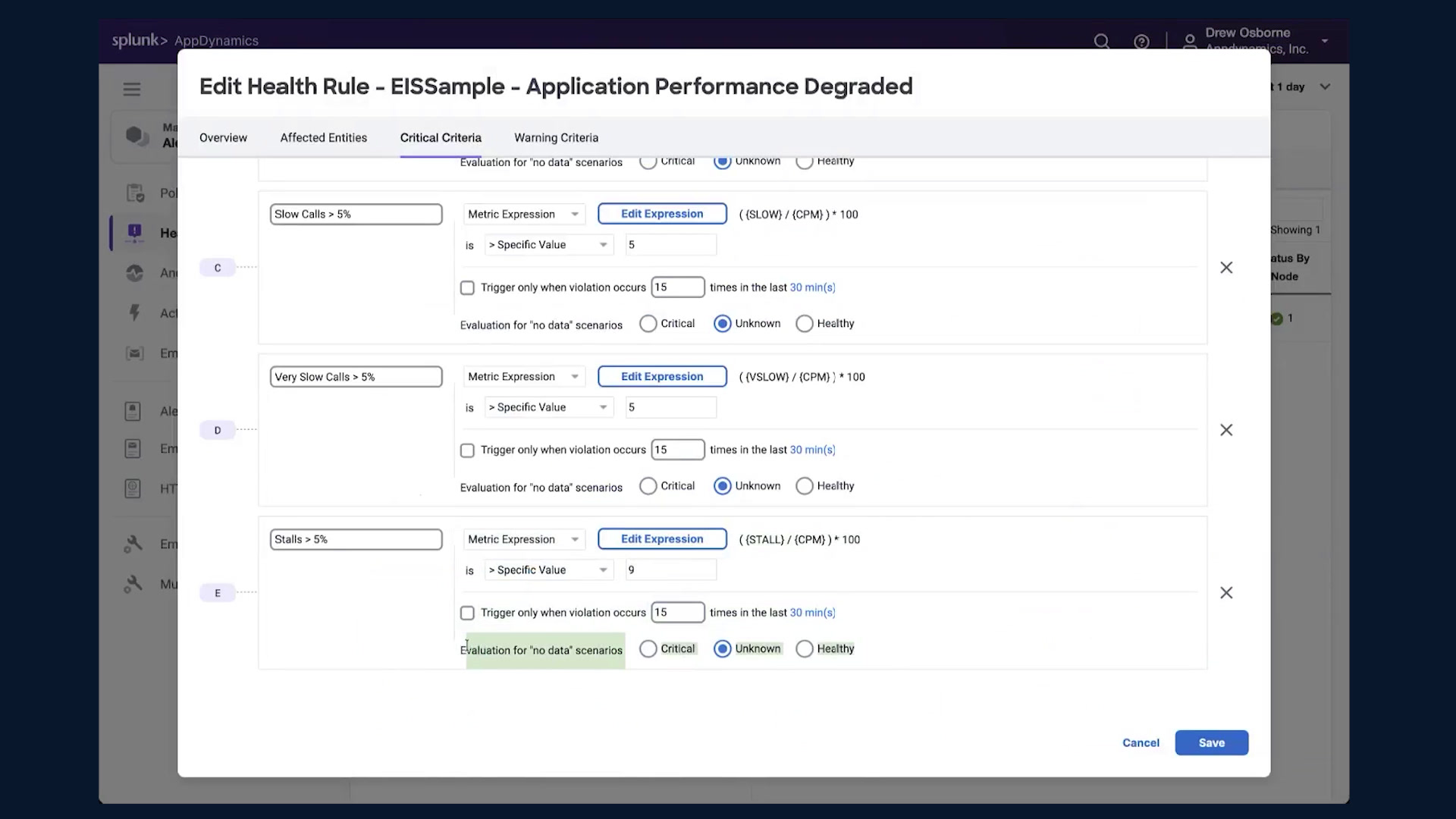The image size is (1456, 819).
Task: Open Specific Value dropdown for Slow Calls
Action: pos(549,245)
